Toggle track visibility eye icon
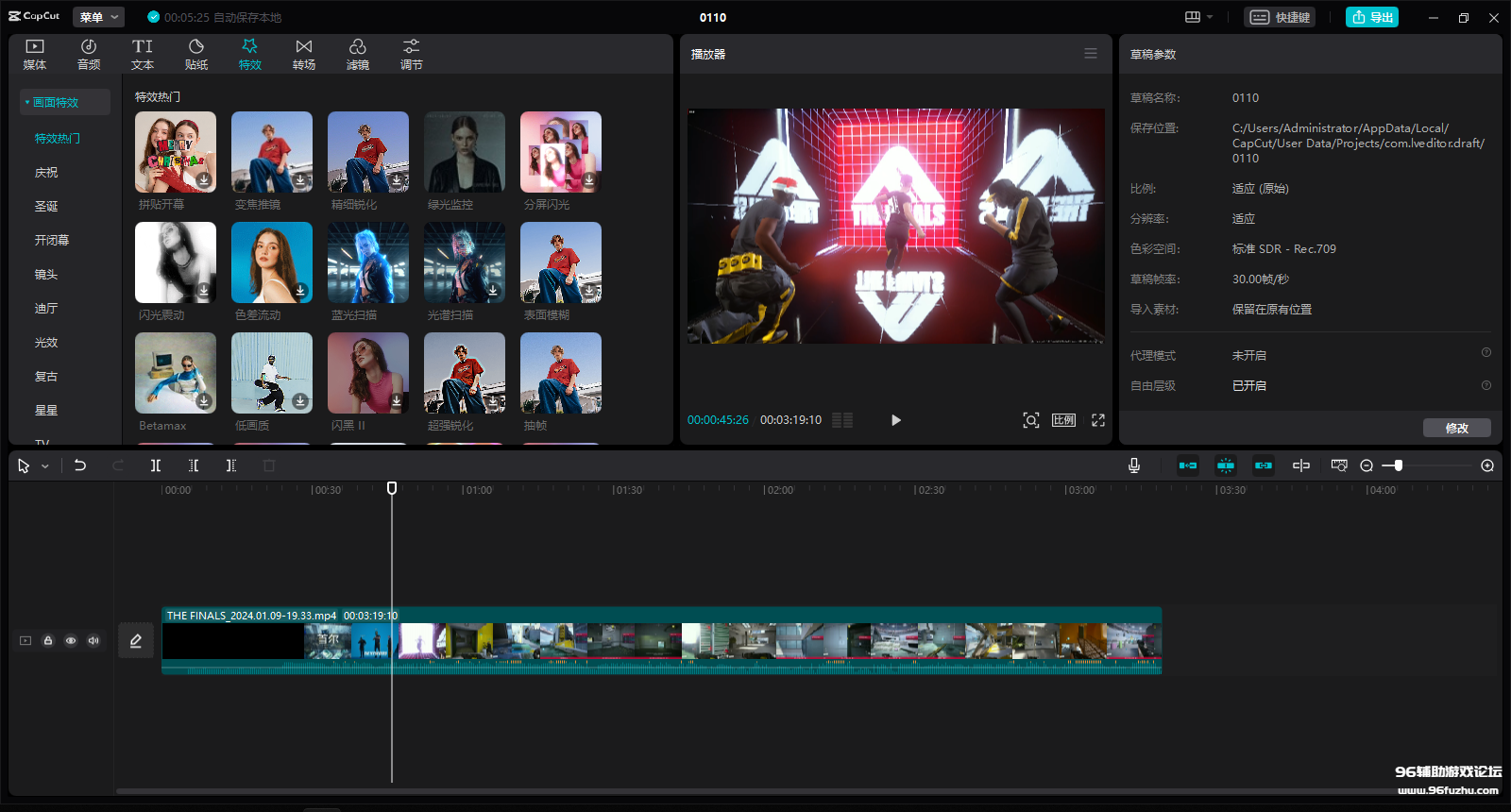This screenshot has width=1511, height=812. coord(71,641)
